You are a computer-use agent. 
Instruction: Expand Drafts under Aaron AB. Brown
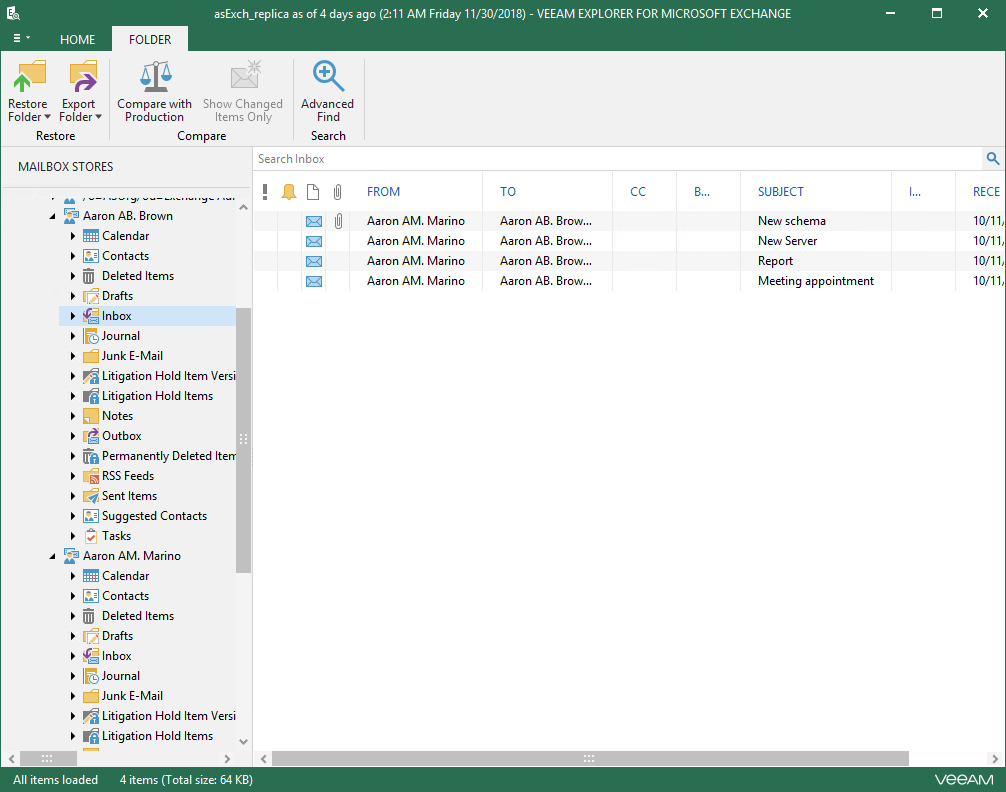[72, 296]
